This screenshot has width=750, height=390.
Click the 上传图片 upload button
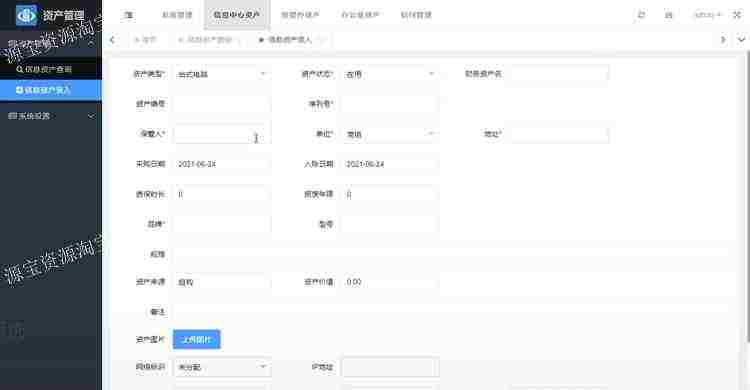coord(197,339)
